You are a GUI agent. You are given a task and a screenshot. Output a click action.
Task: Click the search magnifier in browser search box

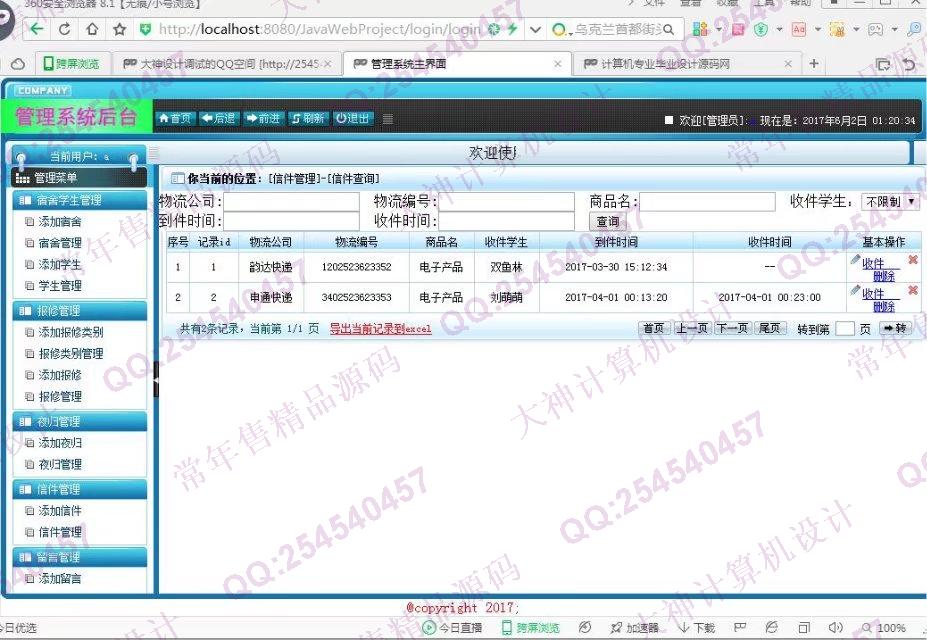click(x=669, y=29)
